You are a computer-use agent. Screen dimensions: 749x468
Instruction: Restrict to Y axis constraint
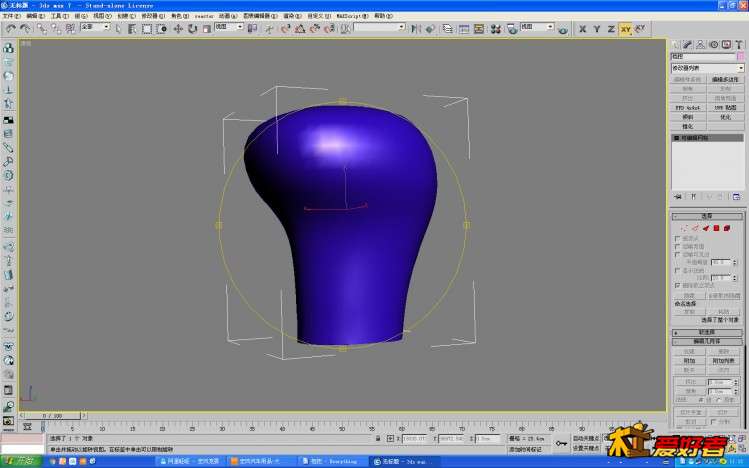(597, 29)
